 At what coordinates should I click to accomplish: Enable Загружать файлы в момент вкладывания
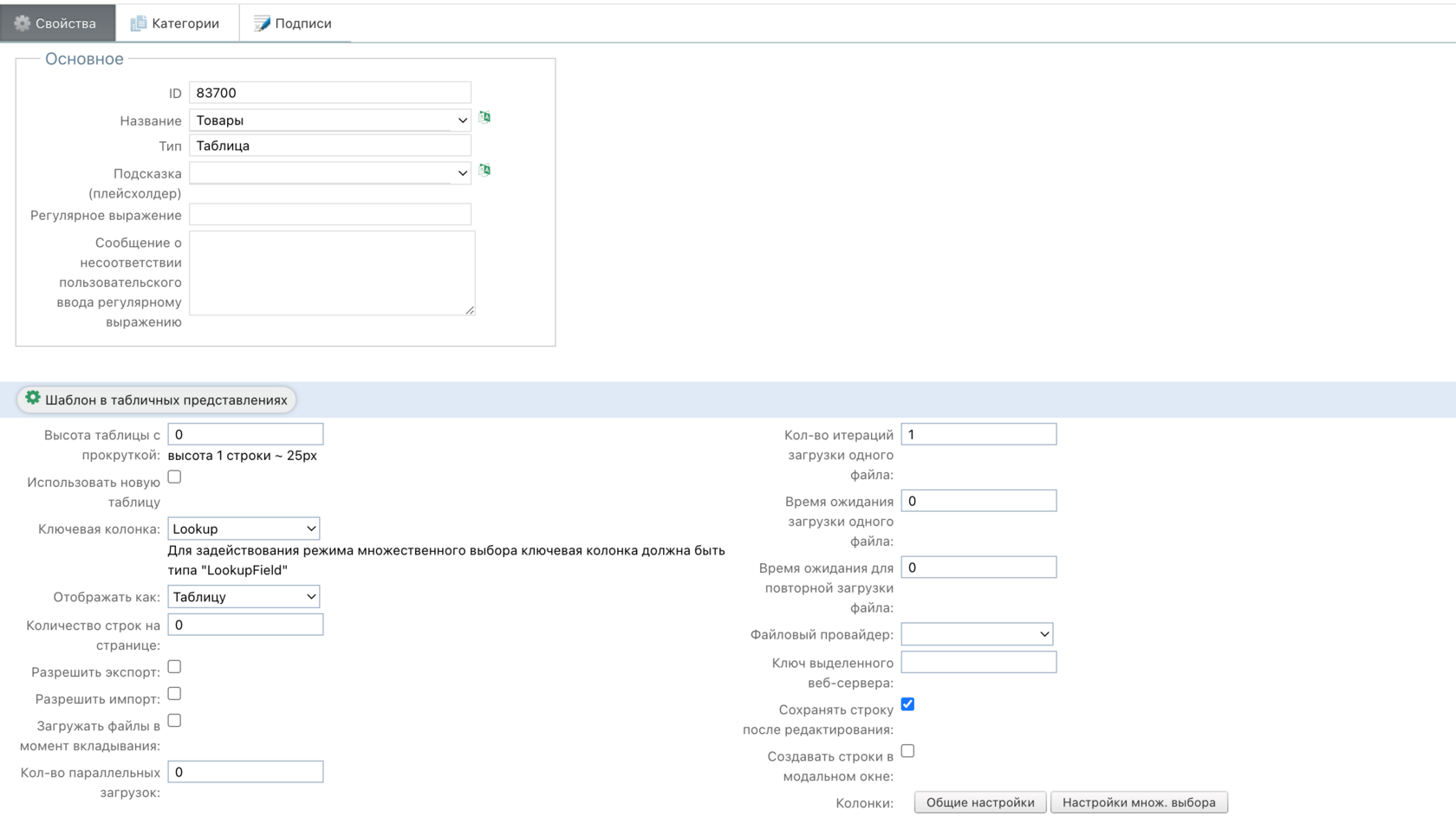[174, 720]
